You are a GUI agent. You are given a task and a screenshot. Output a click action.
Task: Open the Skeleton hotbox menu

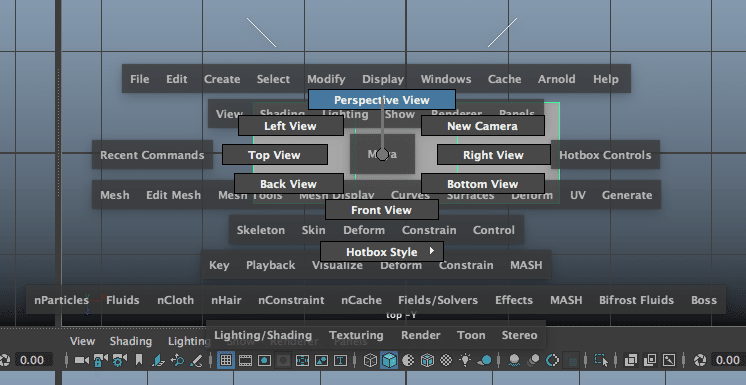[x=261, y=230]
